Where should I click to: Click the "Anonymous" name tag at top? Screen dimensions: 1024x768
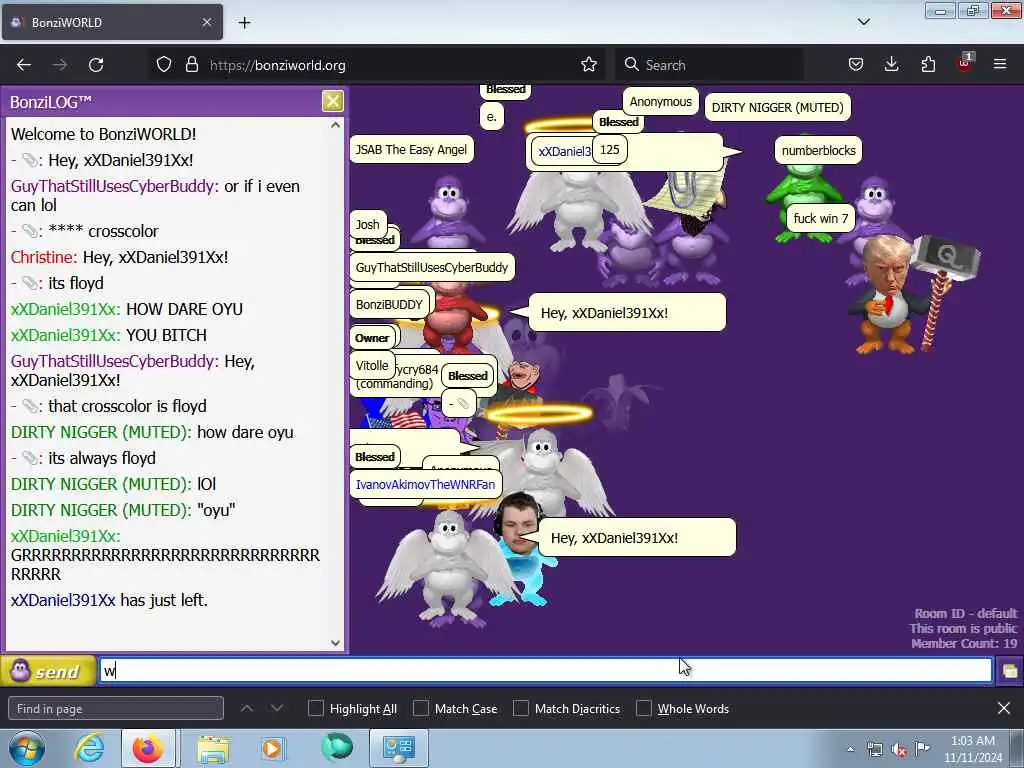660,101
